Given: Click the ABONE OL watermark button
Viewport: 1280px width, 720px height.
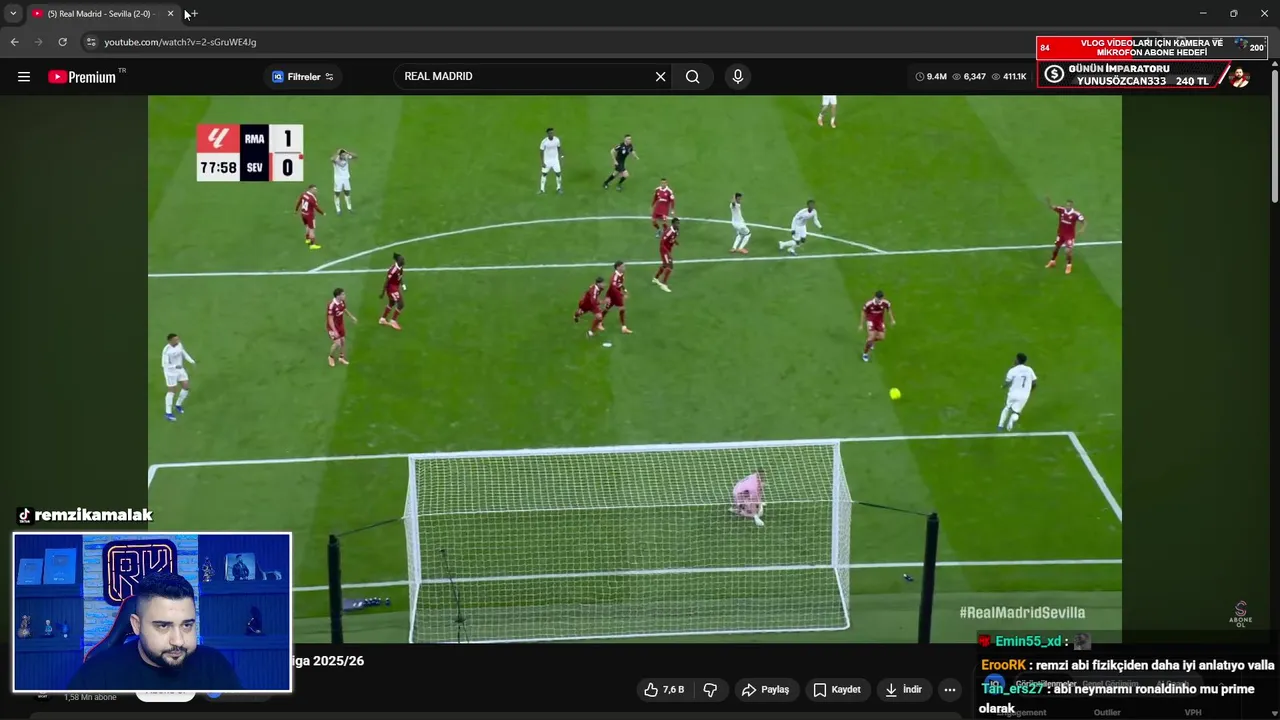Looking at the screenshot, I should coord(1241,614).
